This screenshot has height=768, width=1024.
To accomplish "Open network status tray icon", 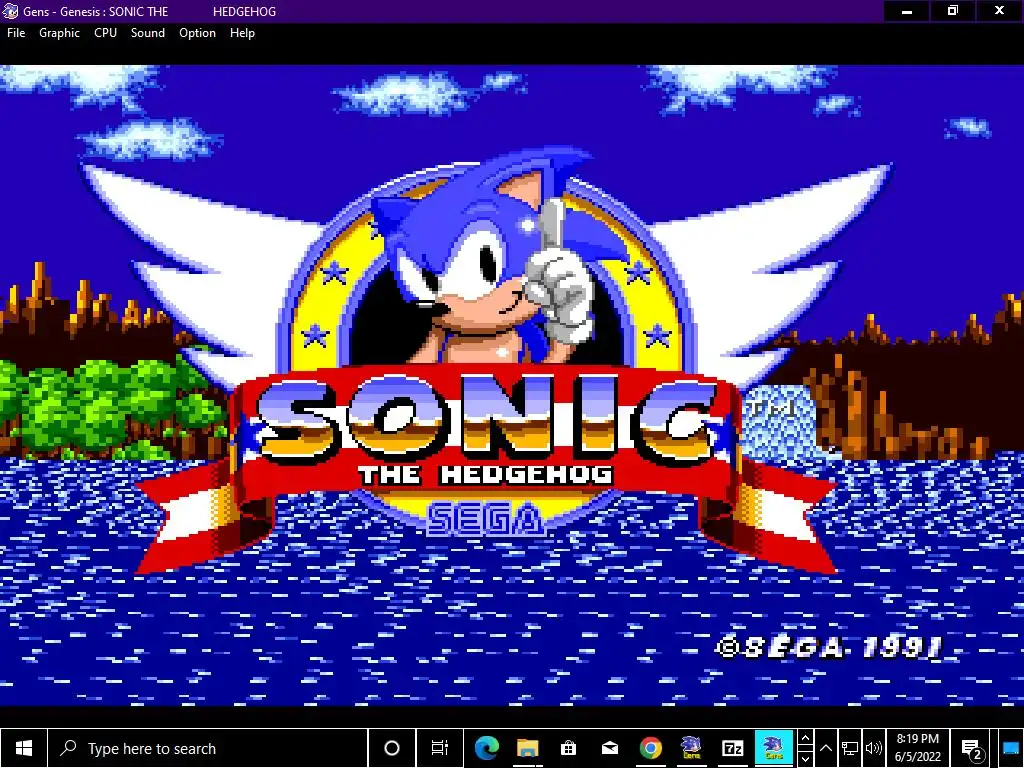I will pyautogui.click(x=850, y=748).
